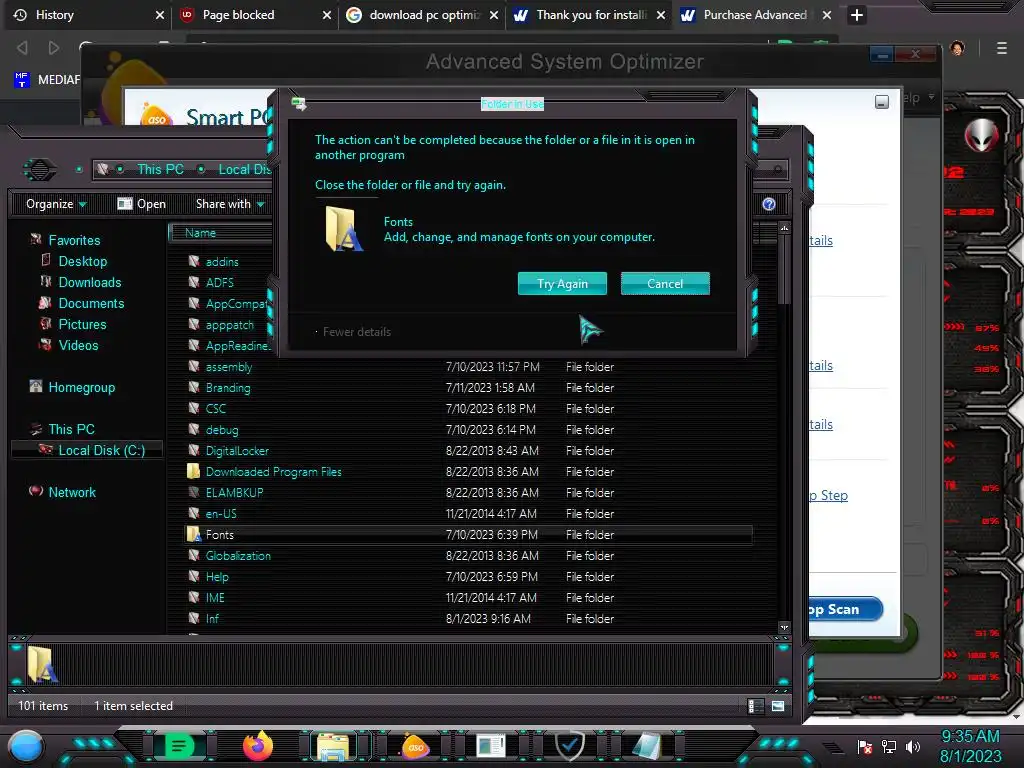Switch to the Purchase Advanced tab
Viewport: 1024px width, 768px height.
[756, 14]
